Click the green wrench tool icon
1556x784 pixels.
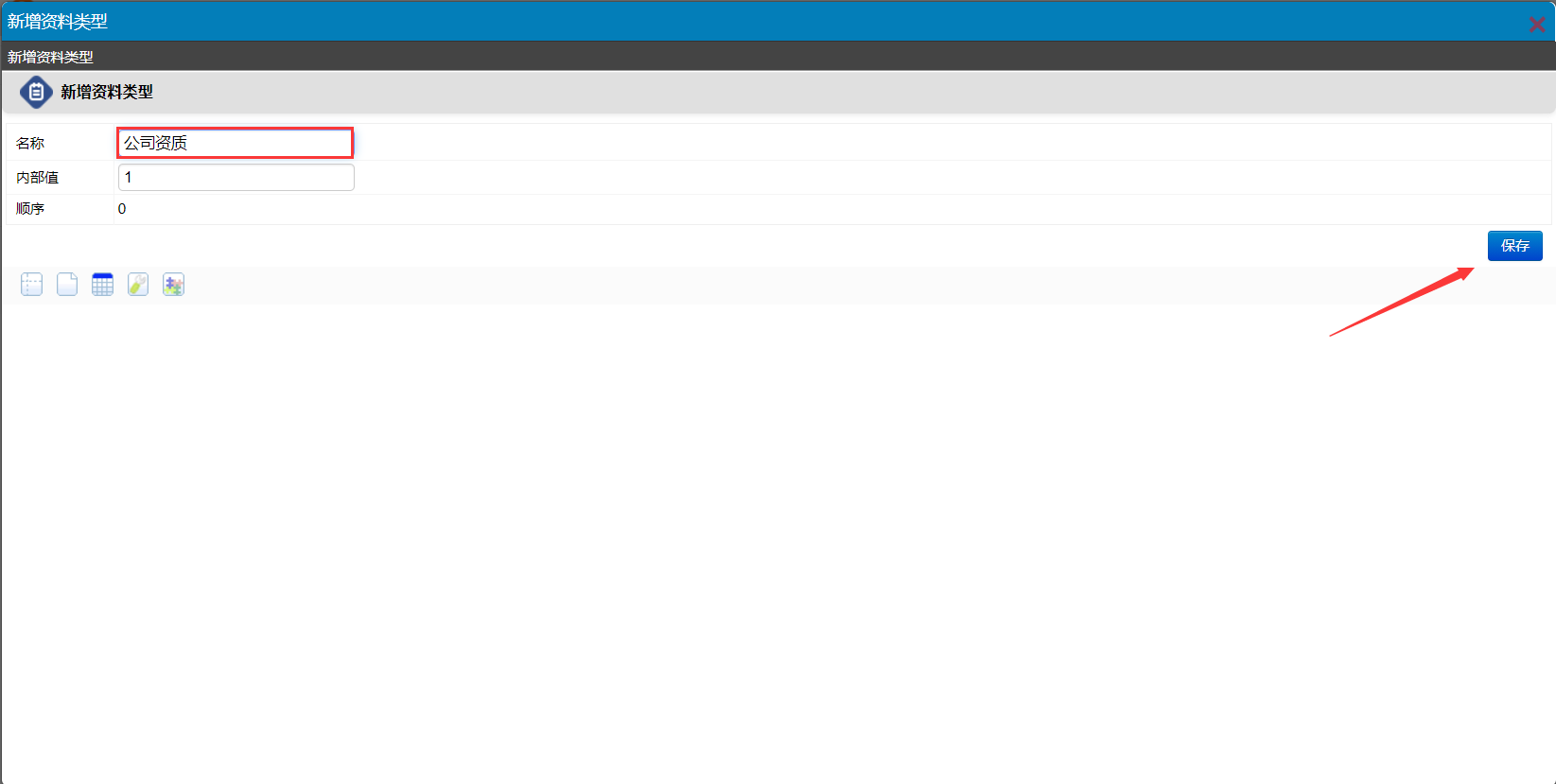click(138, 285)
